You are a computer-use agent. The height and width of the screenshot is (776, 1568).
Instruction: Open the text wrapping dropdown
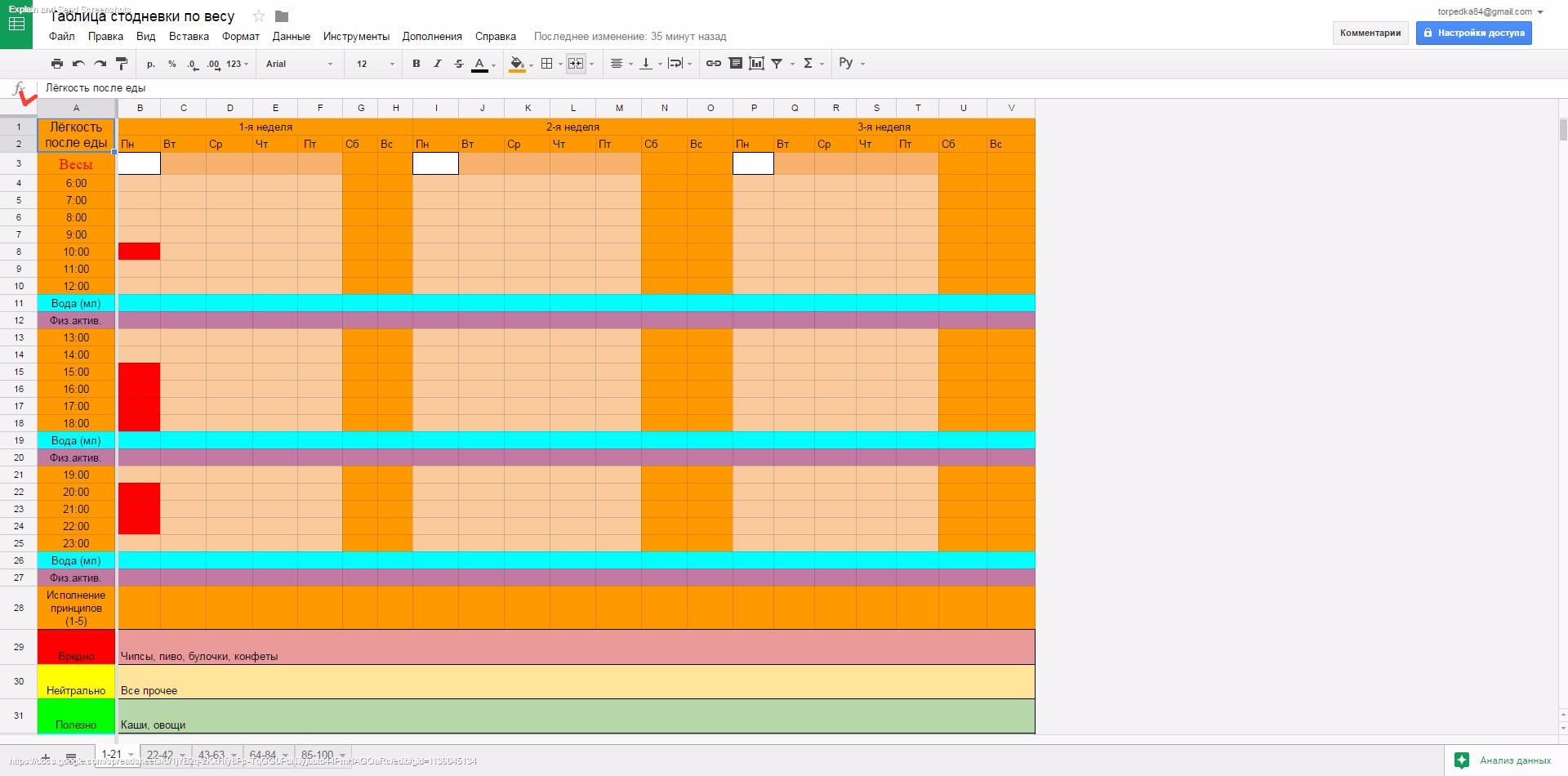coord(679,64)
